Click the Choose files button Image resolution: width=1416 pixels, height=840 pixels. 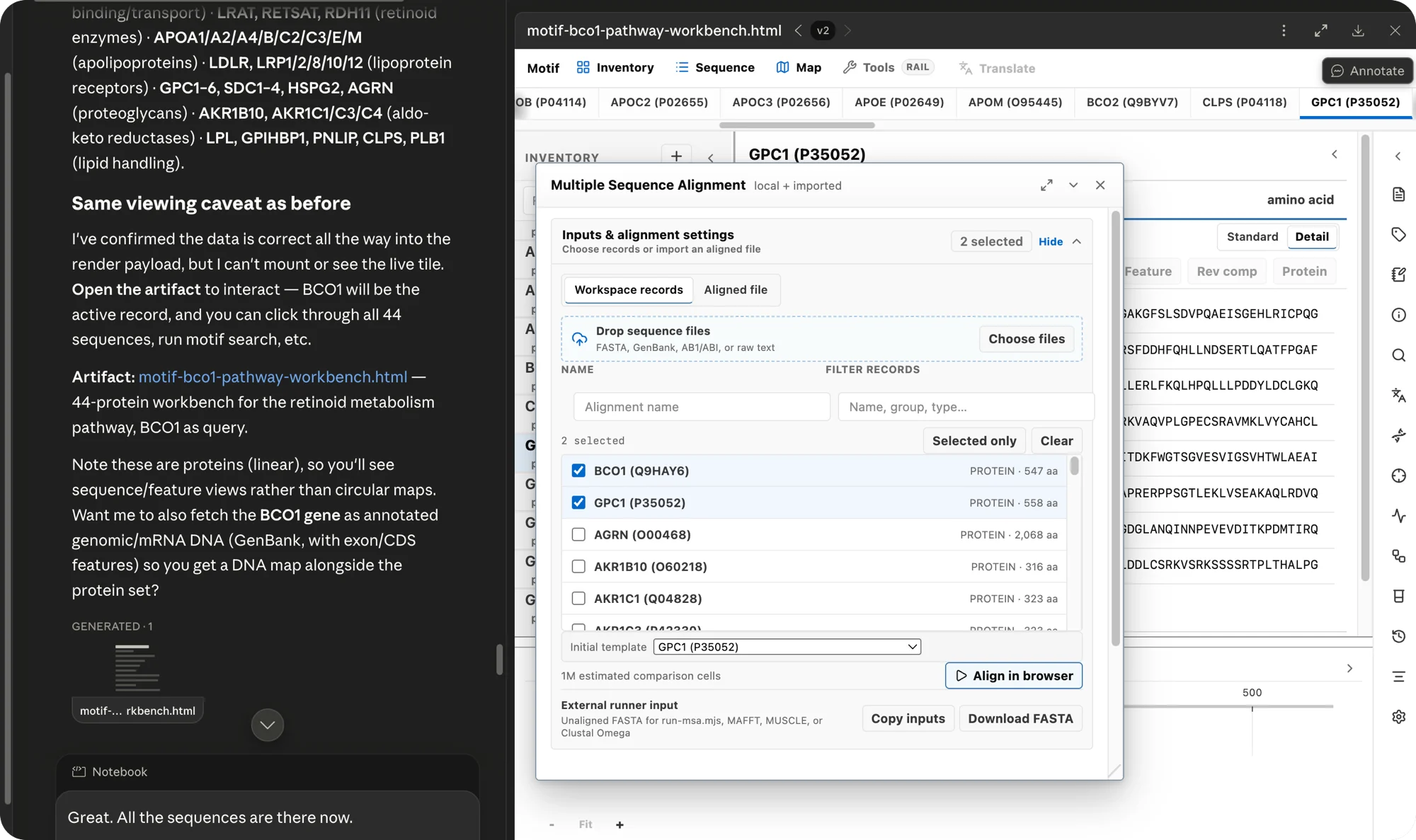tap(1027, 339)
